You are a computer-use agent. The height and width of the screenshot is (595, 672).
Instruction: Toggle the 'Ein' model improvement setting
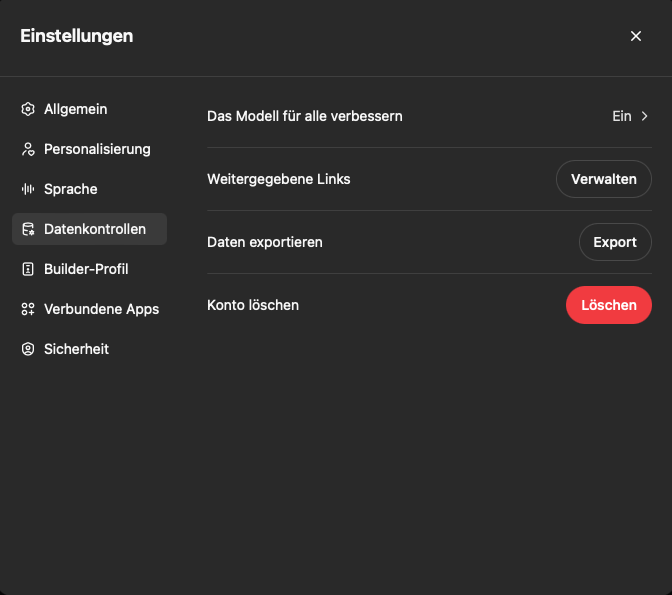tap(621, 116)
